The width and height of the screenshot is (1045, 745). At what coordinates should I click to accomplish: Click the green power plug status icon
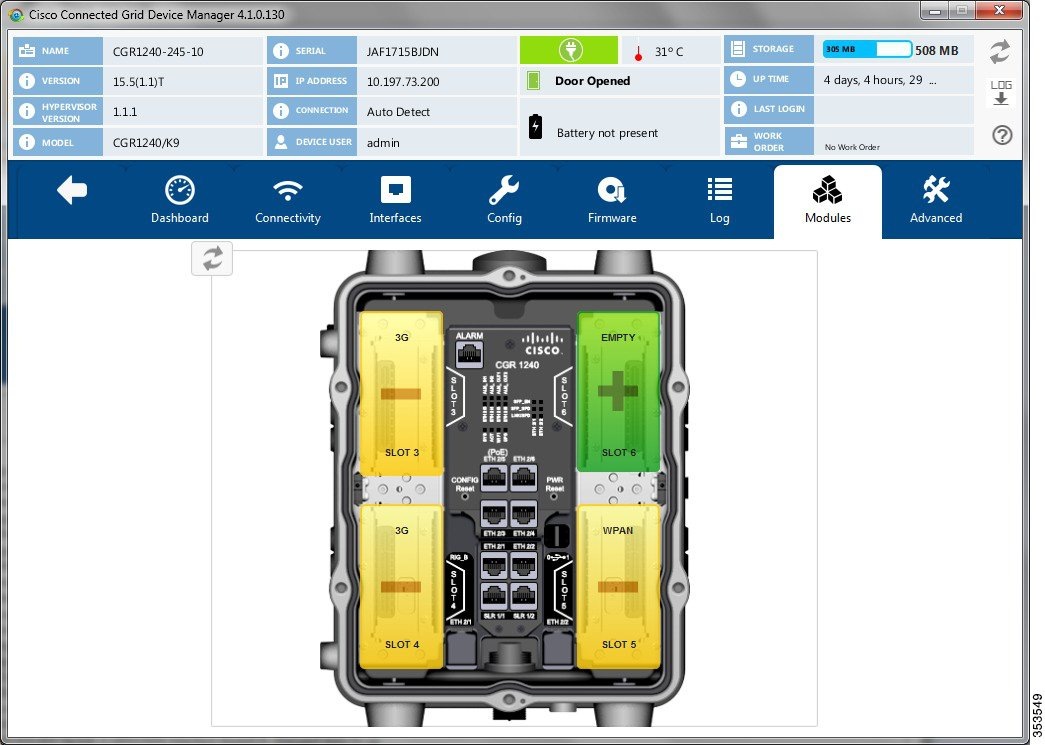569,51
